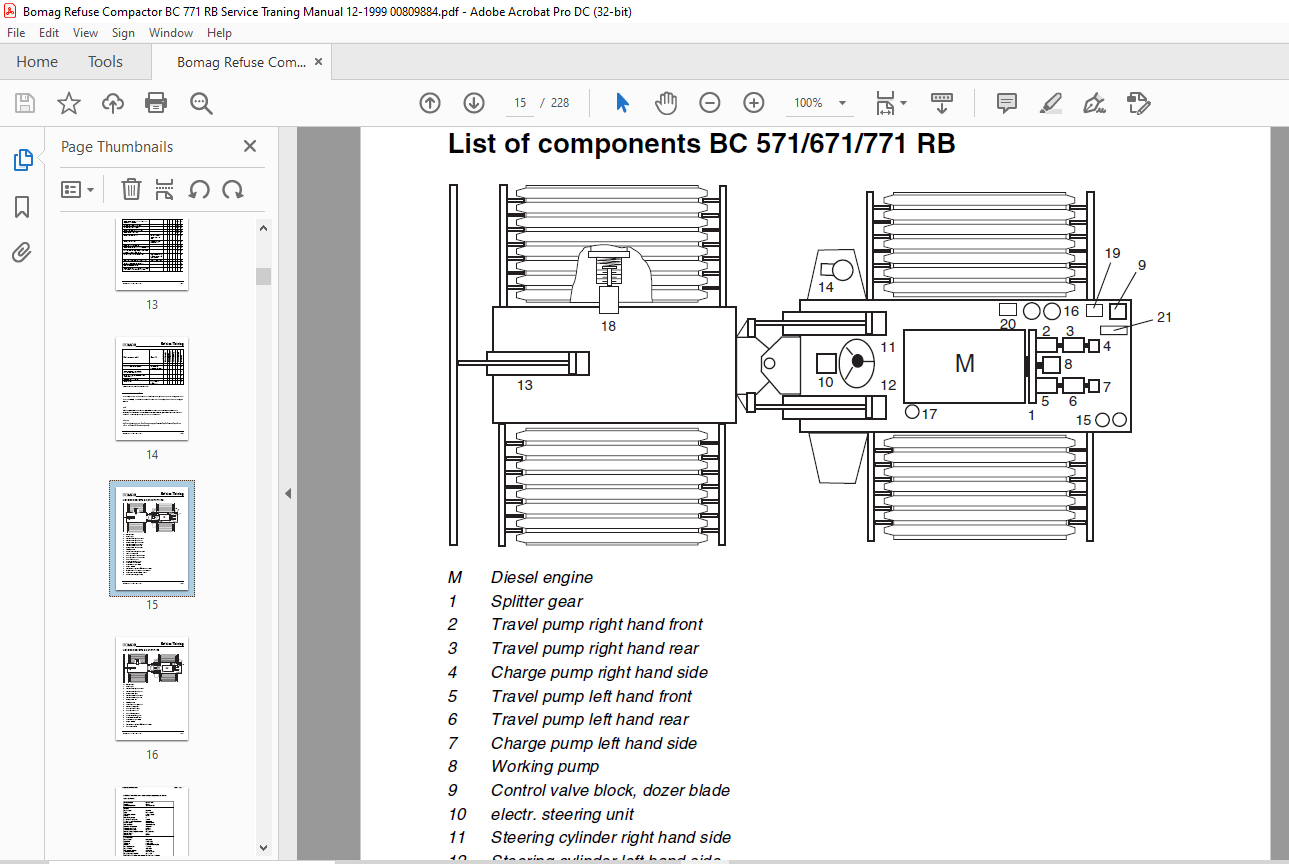Open the File menu
Viewport: 1289px width, 864px height.
coord(16,33)
